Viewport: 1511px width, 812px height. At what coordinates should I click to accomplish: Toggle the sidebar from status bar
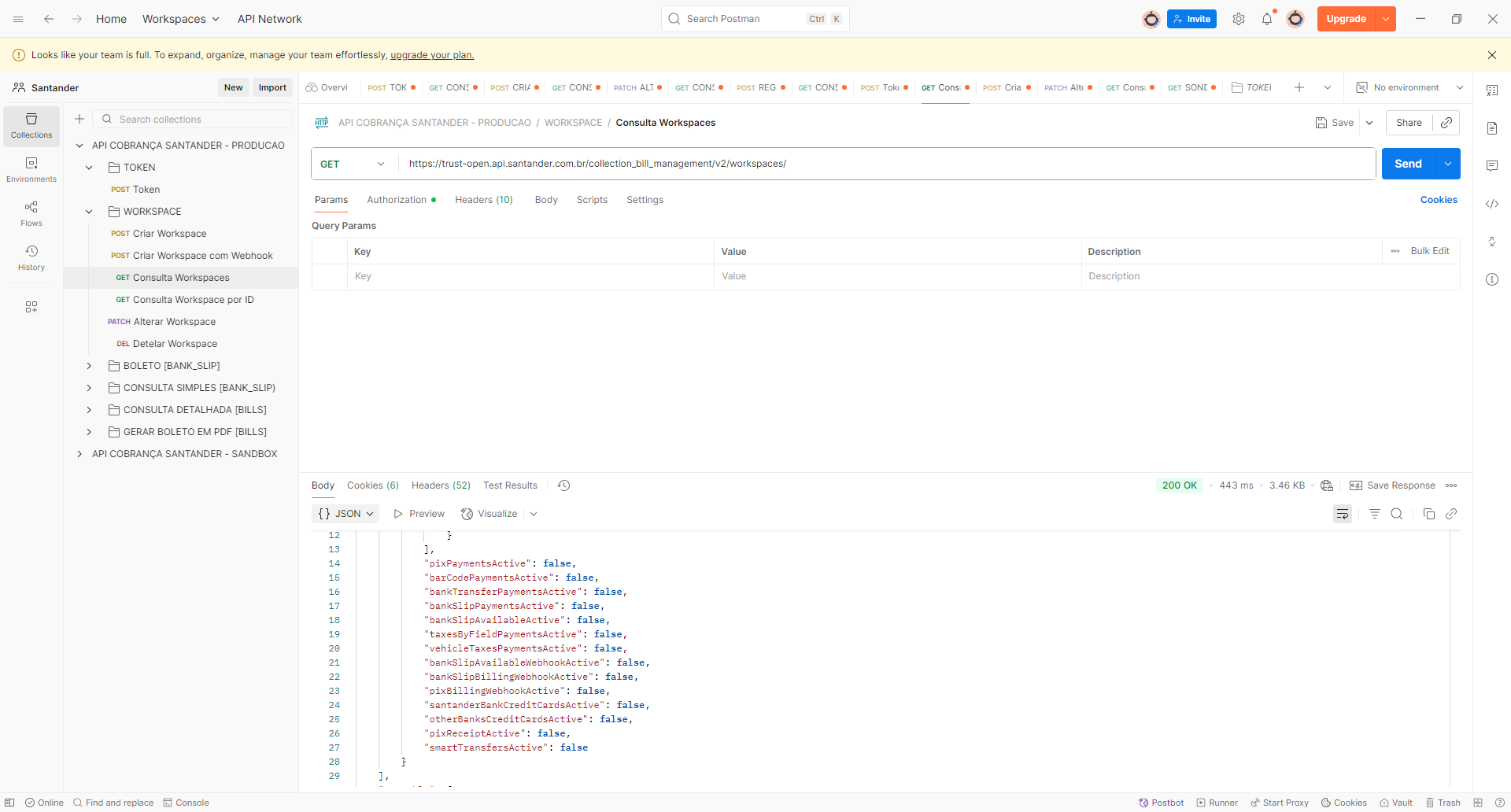9,803
